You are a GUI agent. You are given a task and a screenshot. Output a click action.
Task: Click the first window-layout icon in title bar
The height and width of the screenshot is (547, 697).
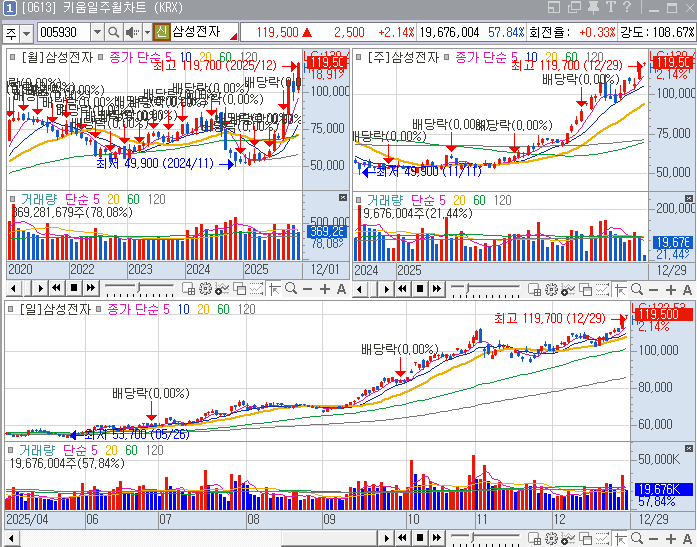[x=554, y=8]
